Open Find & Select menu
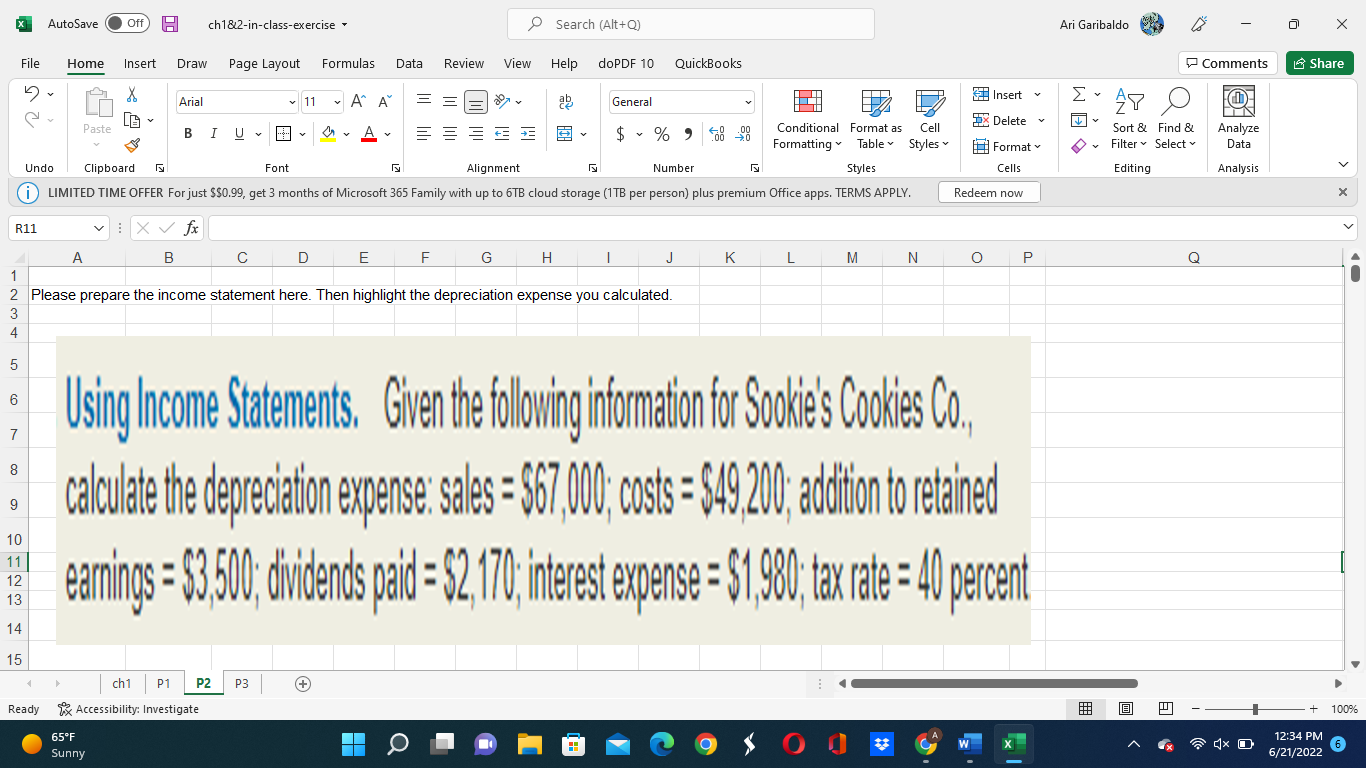Viewport: 1366px width, 768px height. 1175,118
